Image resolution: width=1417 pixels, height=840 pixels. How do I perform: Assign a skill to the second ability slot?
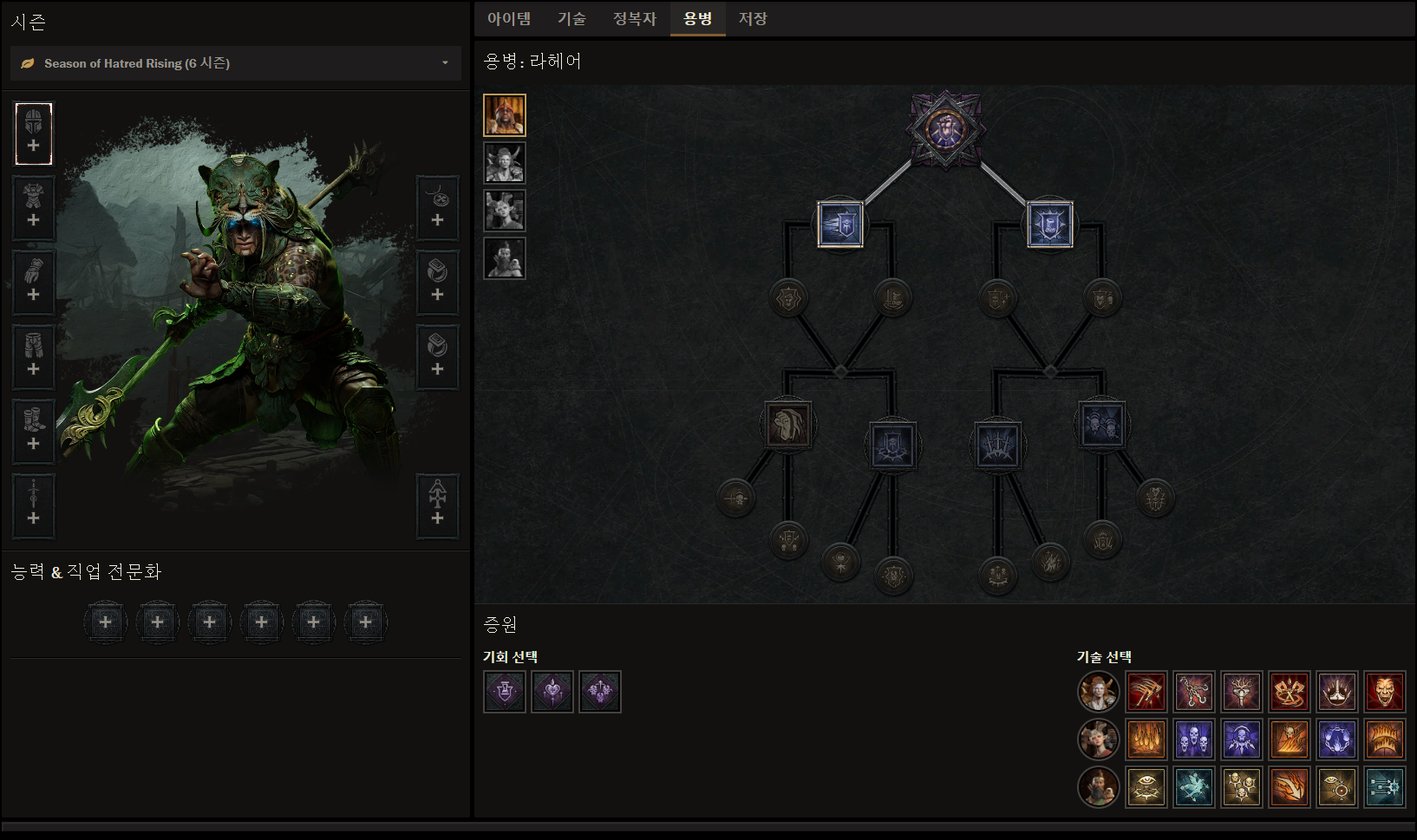[158, 622]
